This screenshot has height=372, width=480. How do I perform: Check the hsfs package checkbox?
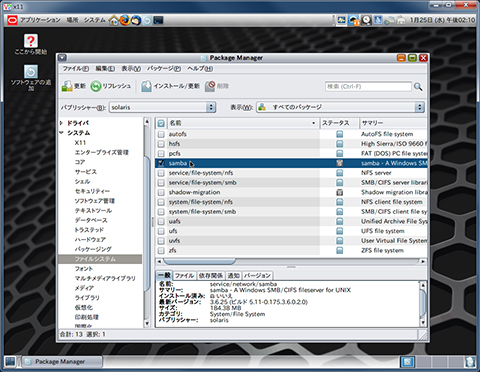tap(161, 144)
